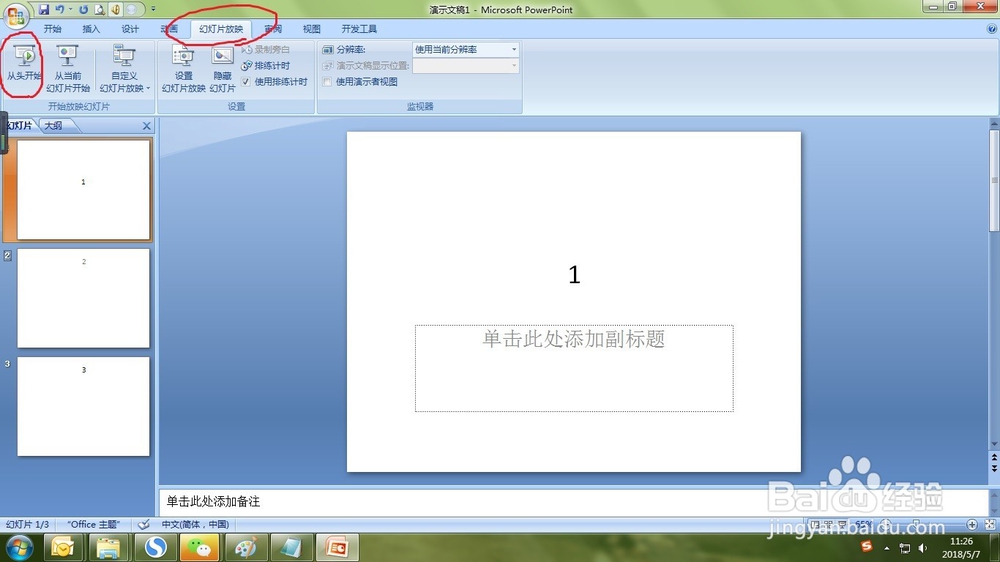This screenshot has width=1000, height=562.
Task: Open the Windows Start menu
Action: [x=18, y=547]
